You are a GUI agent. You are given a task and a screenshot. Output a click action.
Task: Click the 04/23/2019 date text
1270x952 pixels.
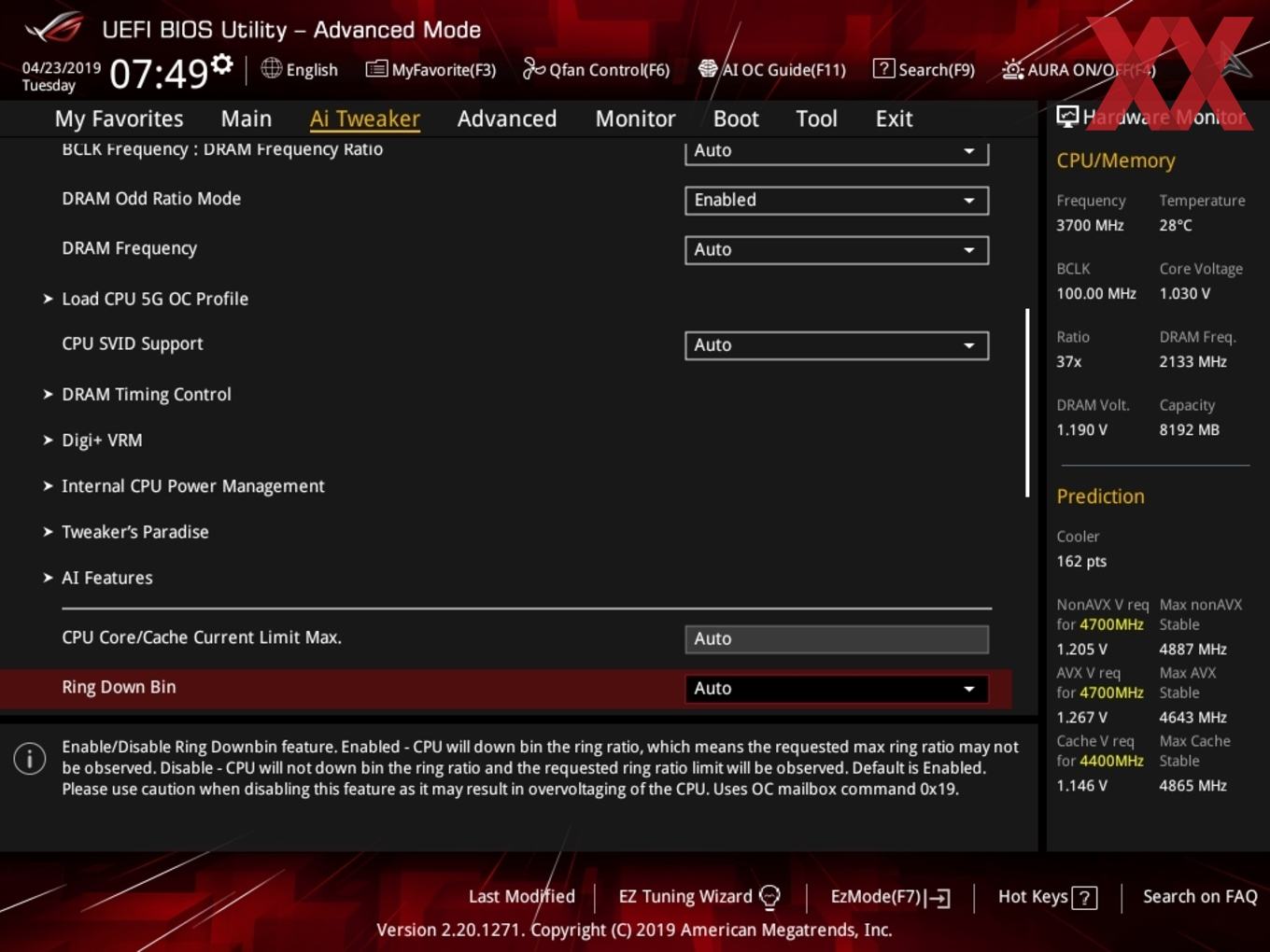click(62, 68)
